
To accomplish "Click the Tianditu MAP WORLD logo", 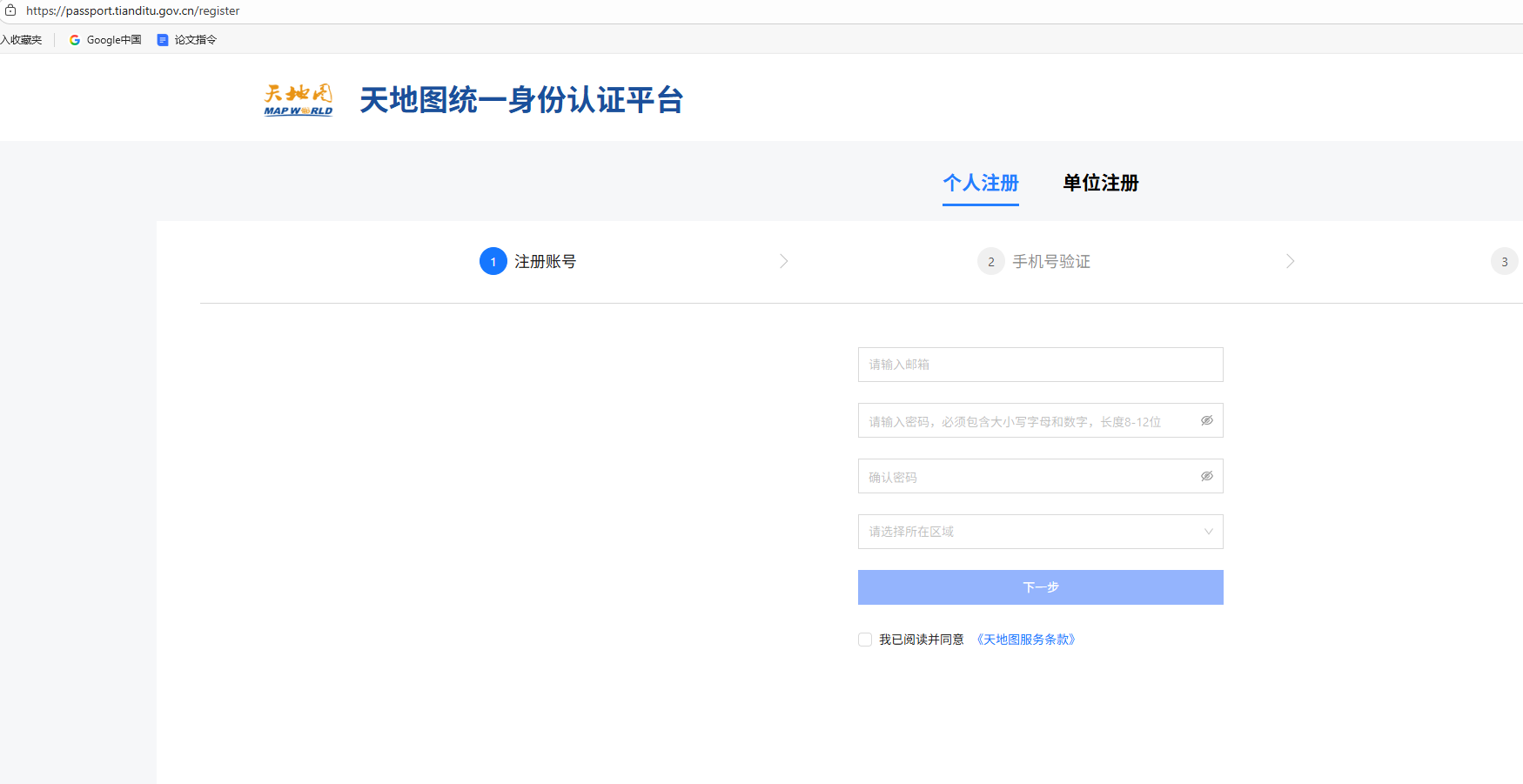I will coord(299,100).
